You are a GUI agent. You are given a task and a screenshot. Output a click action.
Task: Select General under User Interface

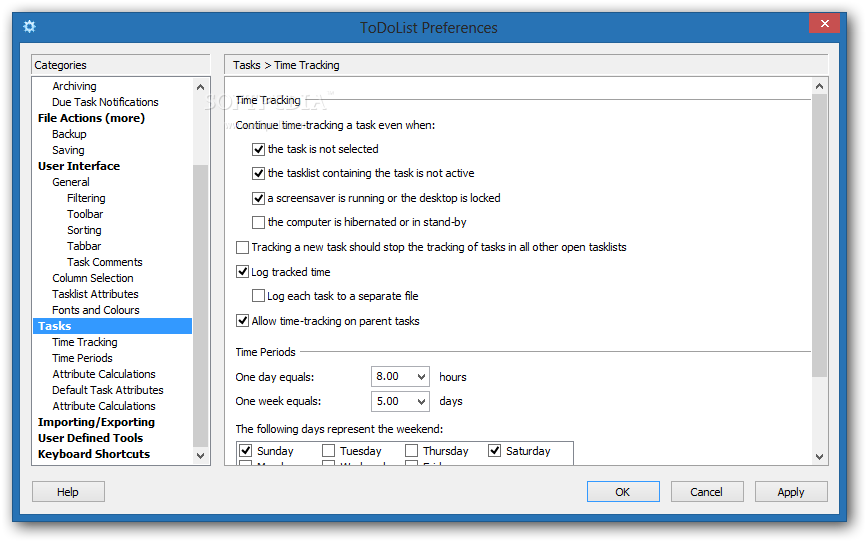click(x=71, y=183)
